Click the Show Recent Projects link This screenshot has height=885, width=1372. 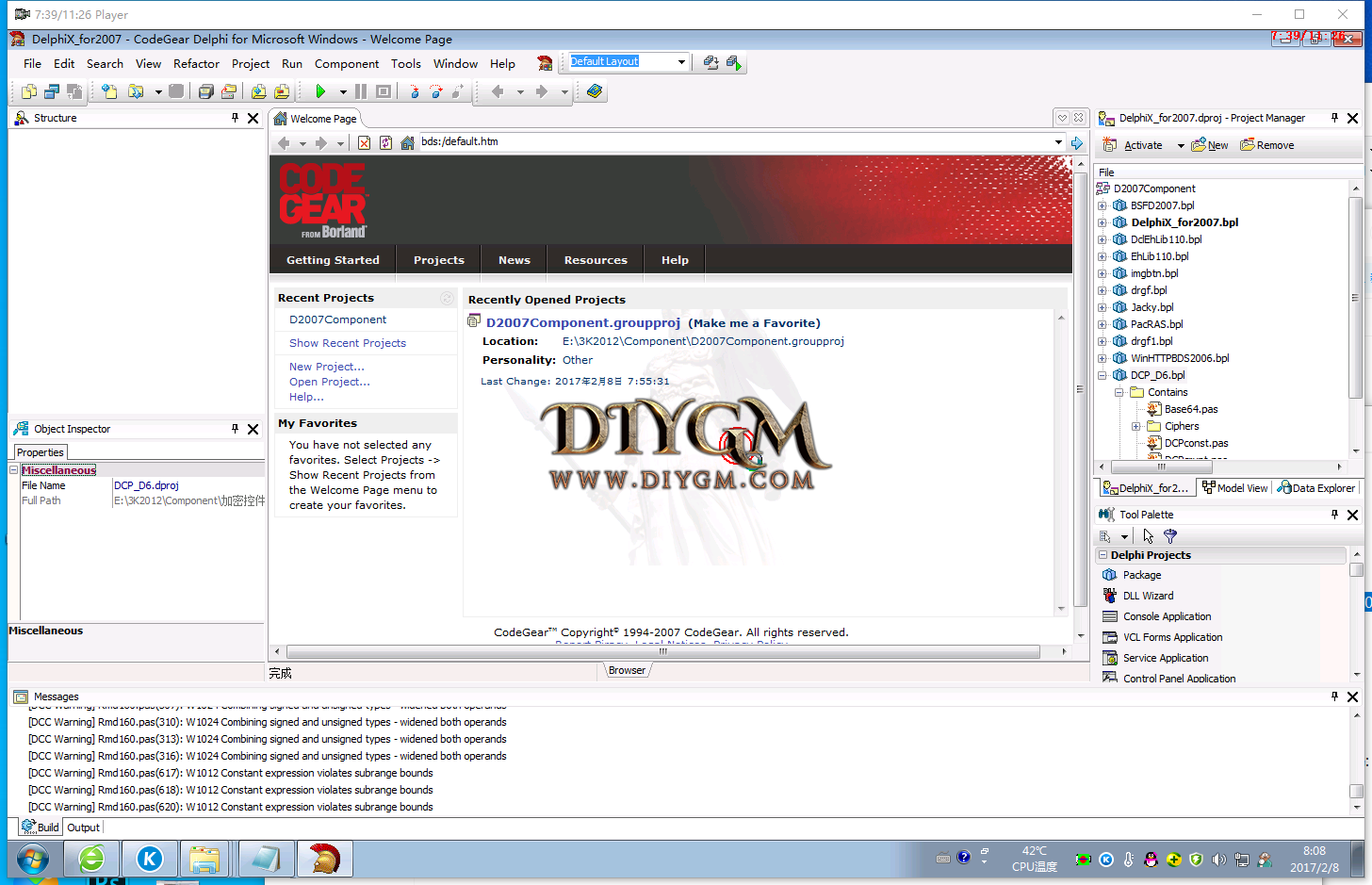(348, 343)
